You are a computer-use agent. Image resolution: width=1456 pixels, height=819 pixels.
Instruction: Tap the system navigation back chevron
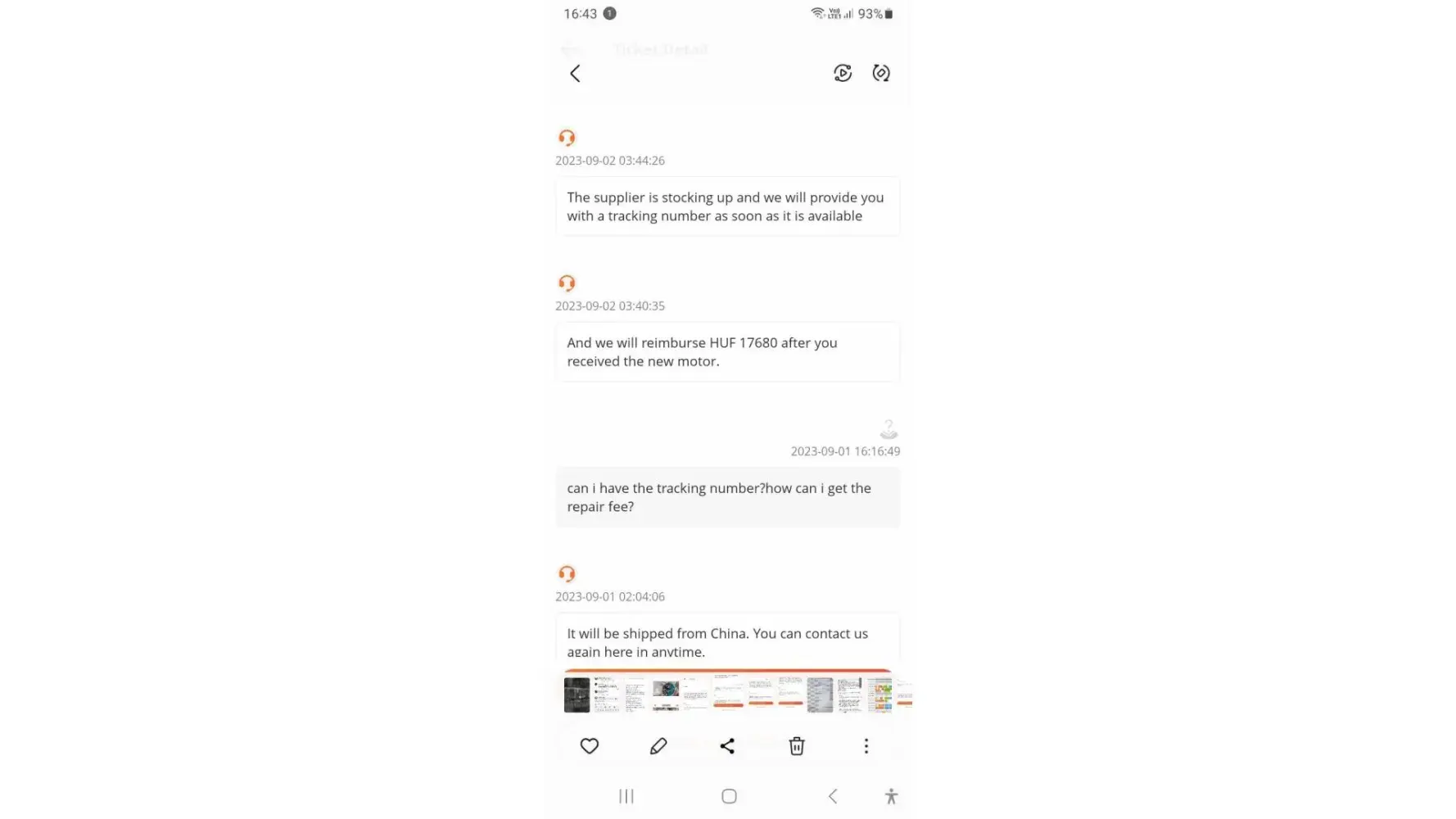[833, 796]
